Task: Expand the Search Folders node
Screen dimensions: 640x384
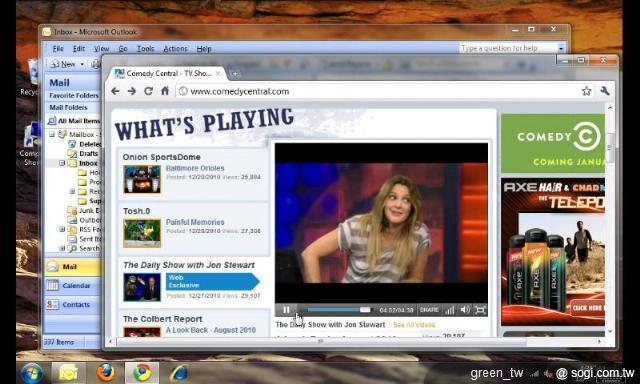Action: point(62,248)
